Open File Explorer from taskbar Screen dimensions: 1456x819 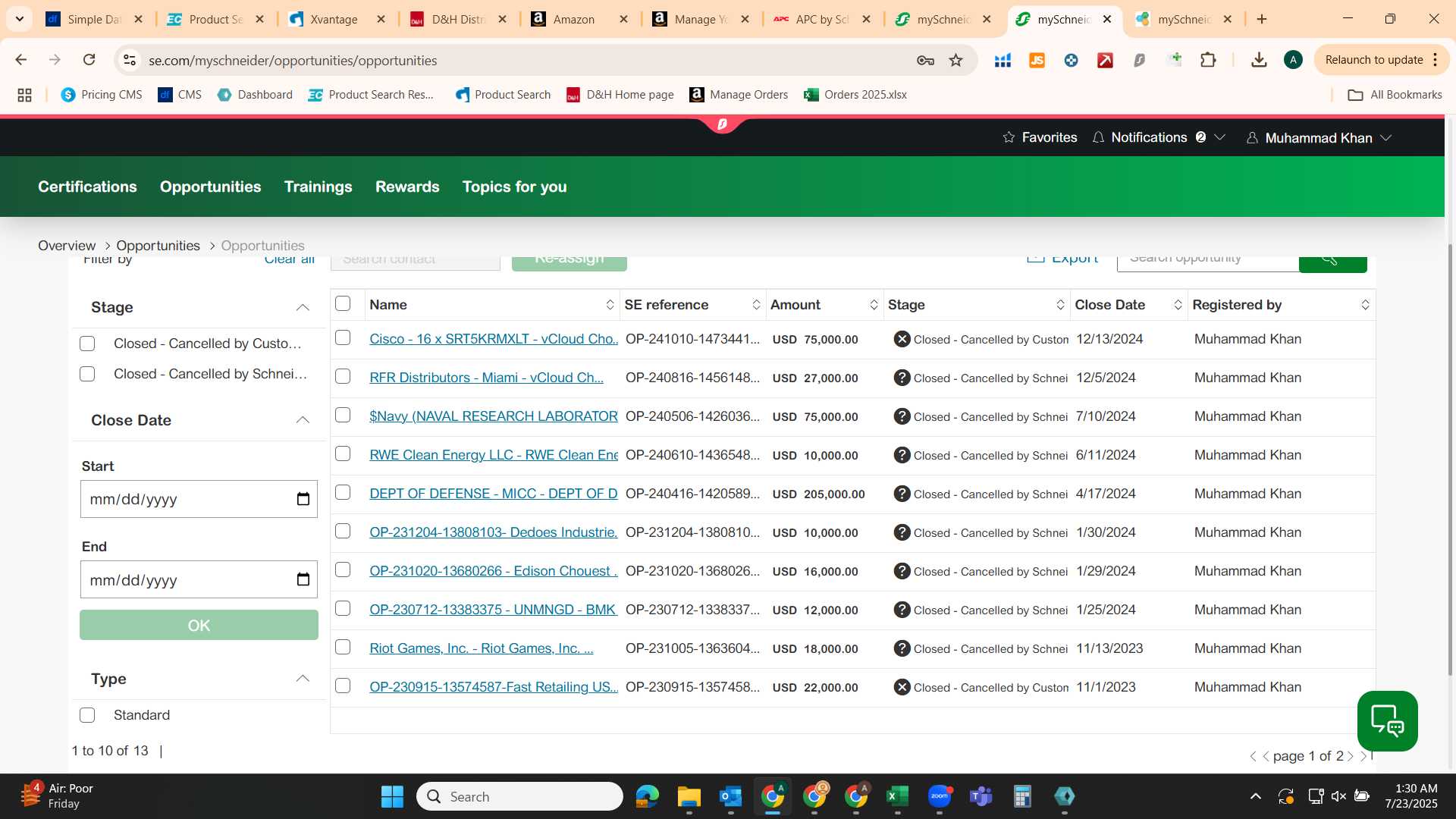(x=689, y=796)
